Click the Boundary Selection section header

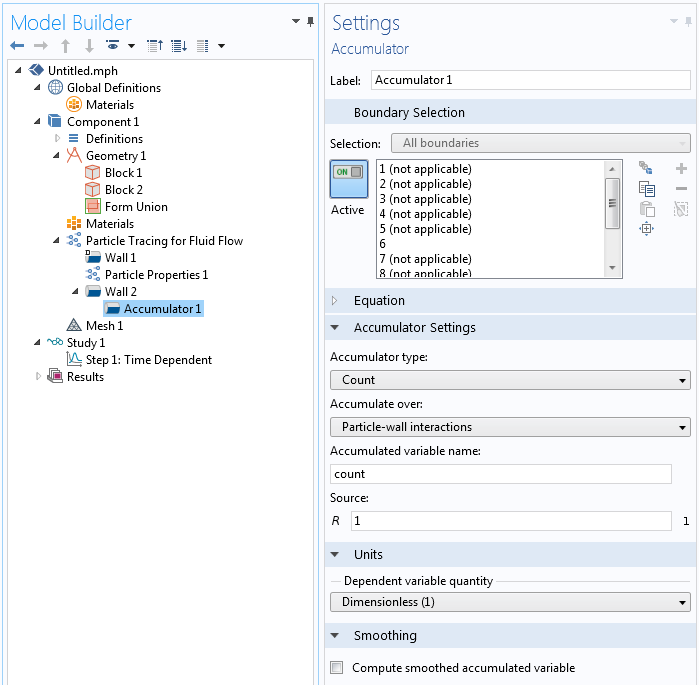[510, 112]
